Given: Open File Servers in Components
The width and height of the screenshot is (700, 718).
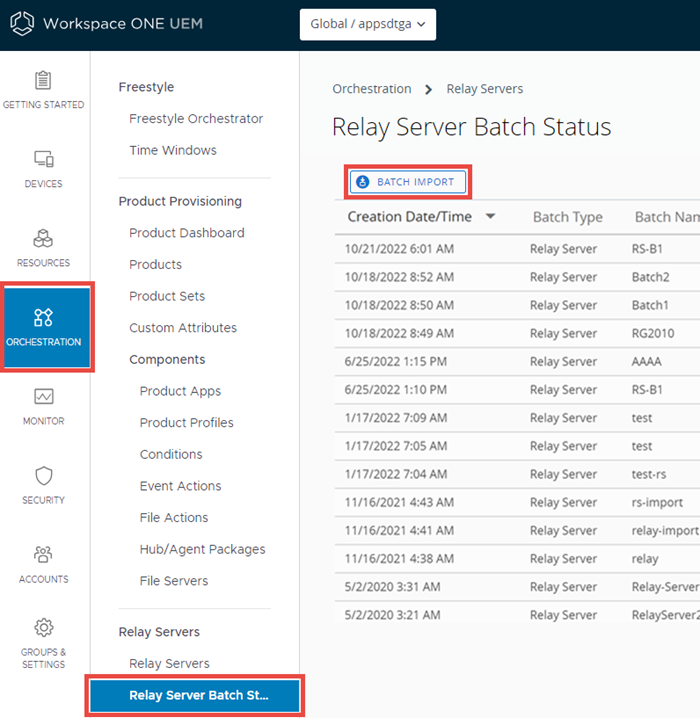Looking at the screenshot, I should point(174,581).
